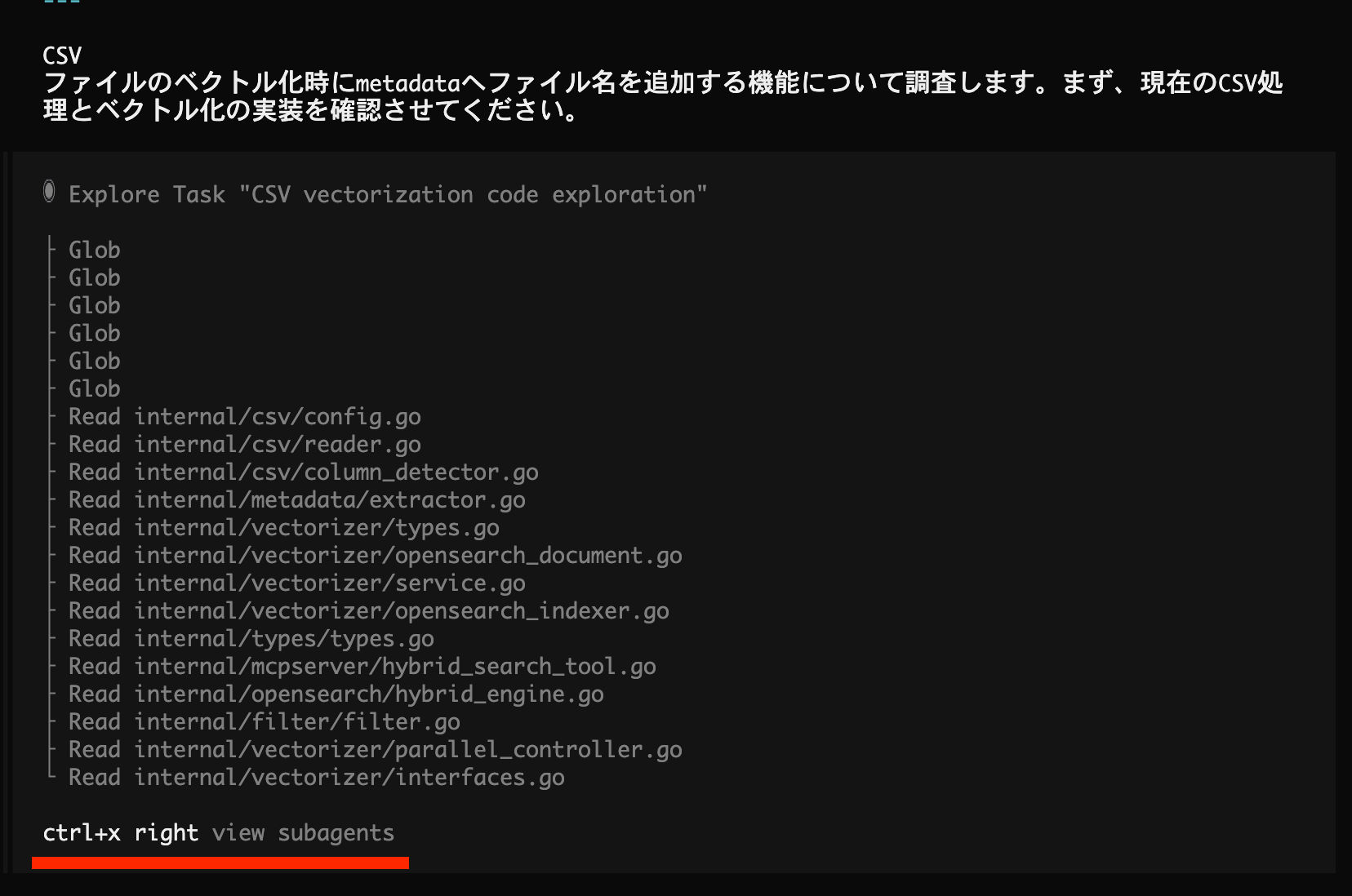
Task: Open parallel_controller.go read entry
Action: [x=375, y=749]
